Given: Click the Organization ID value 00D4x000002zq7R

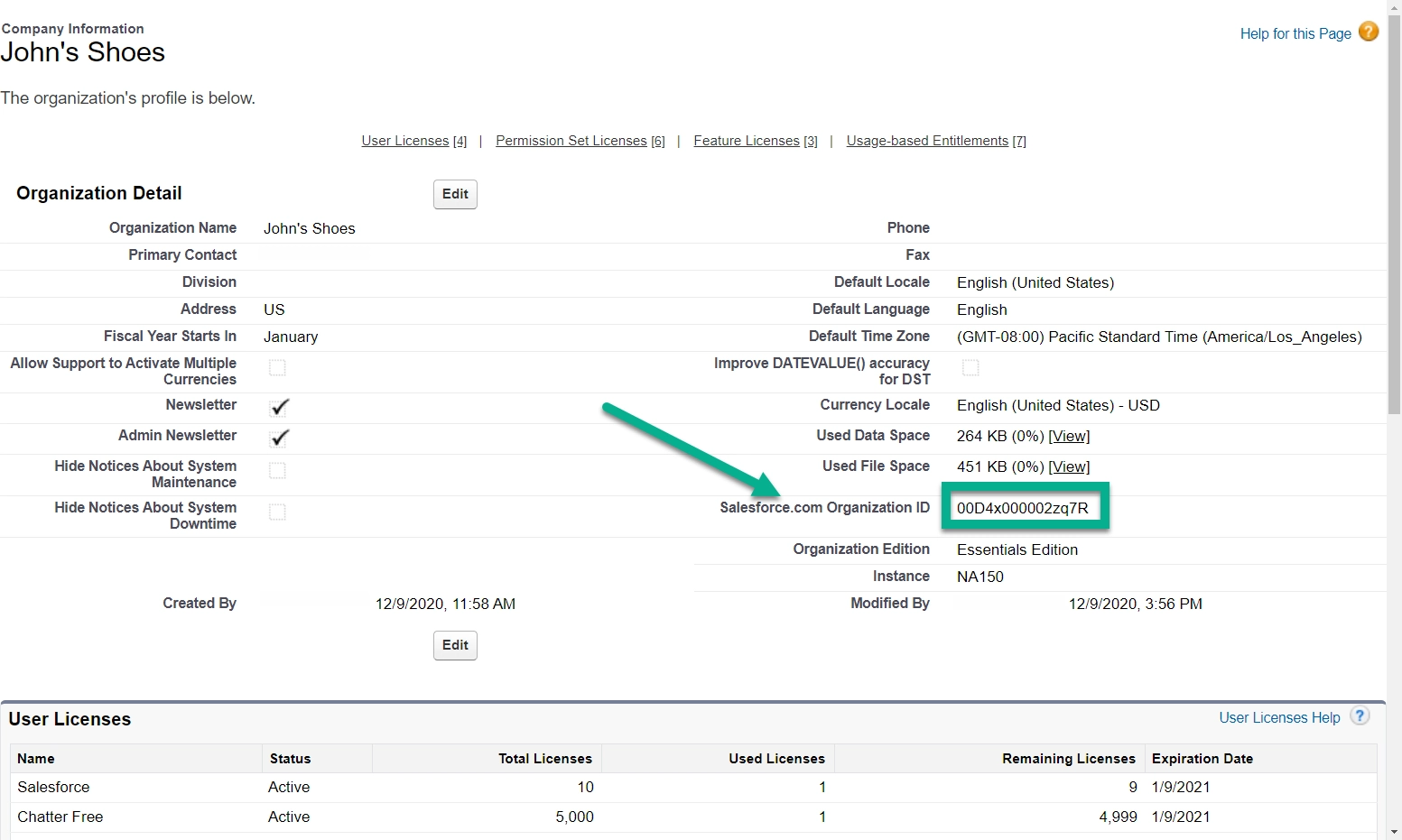Looking at the screenshot, I should click(1022, 508).
